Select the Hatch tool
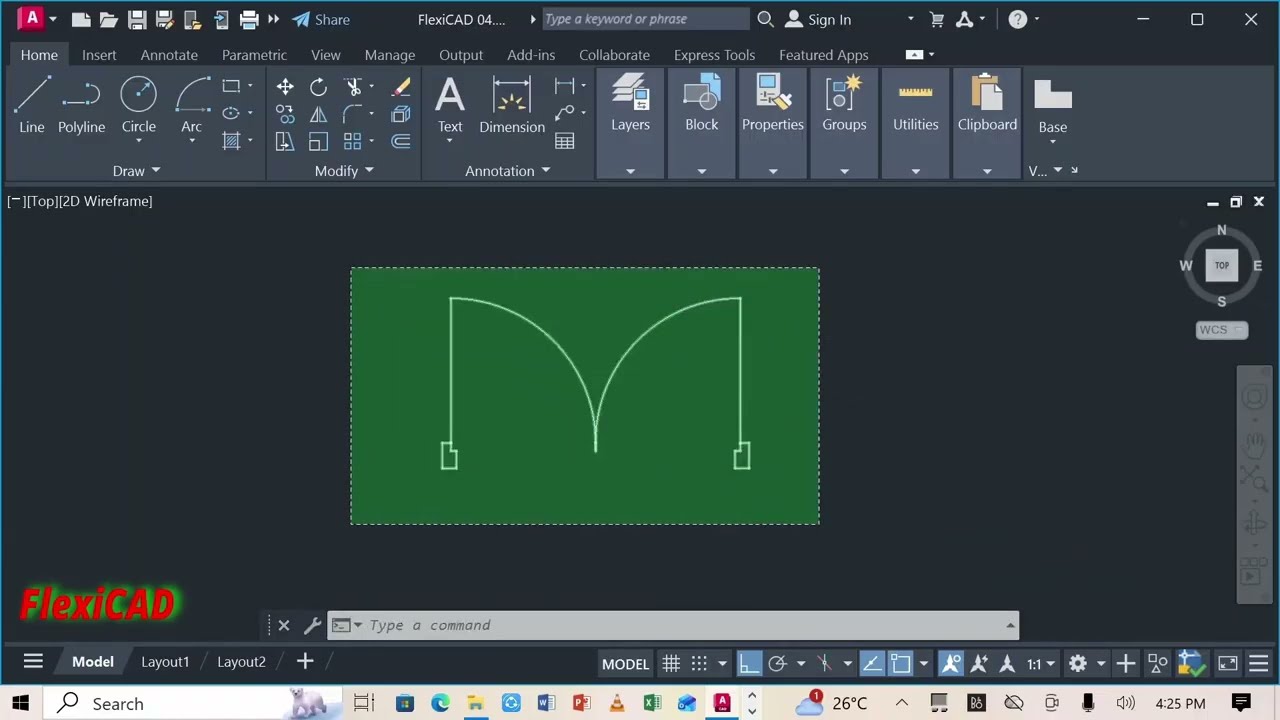1280x720 pixels. tap(231, 140)
